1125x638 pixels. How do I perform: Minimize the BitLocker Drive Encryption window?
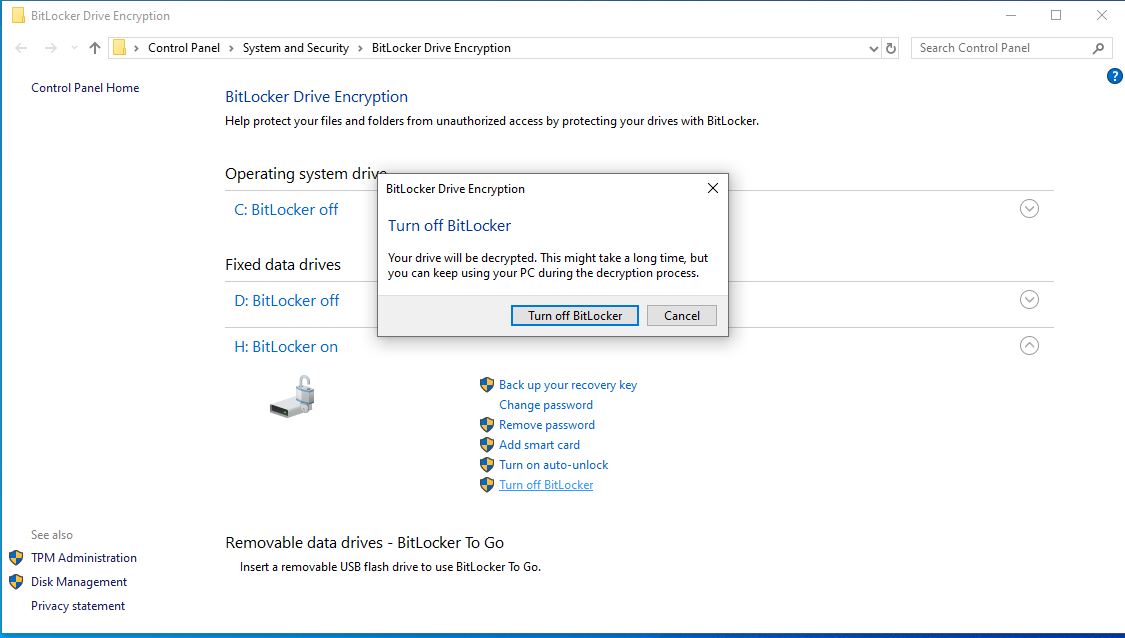tap(1011, 15)
